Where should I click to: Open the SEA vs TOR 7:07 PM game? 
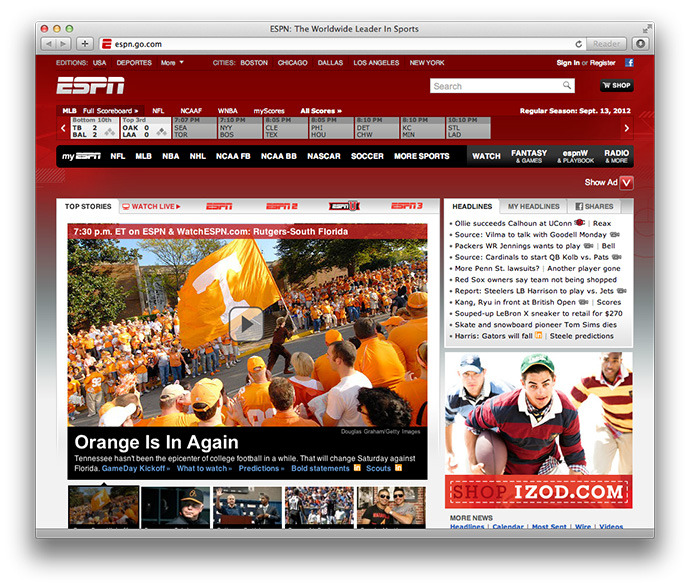[x=194, y=128]
